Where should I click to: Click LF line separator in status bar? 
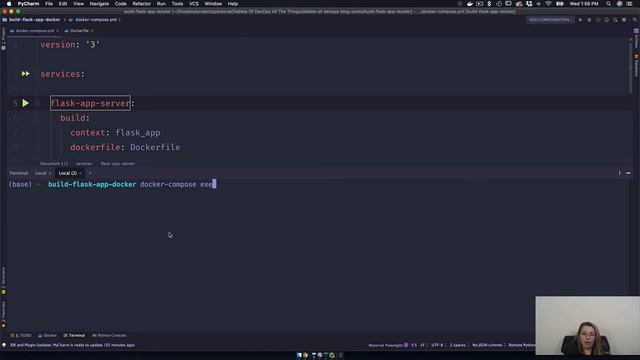[422, 345]
